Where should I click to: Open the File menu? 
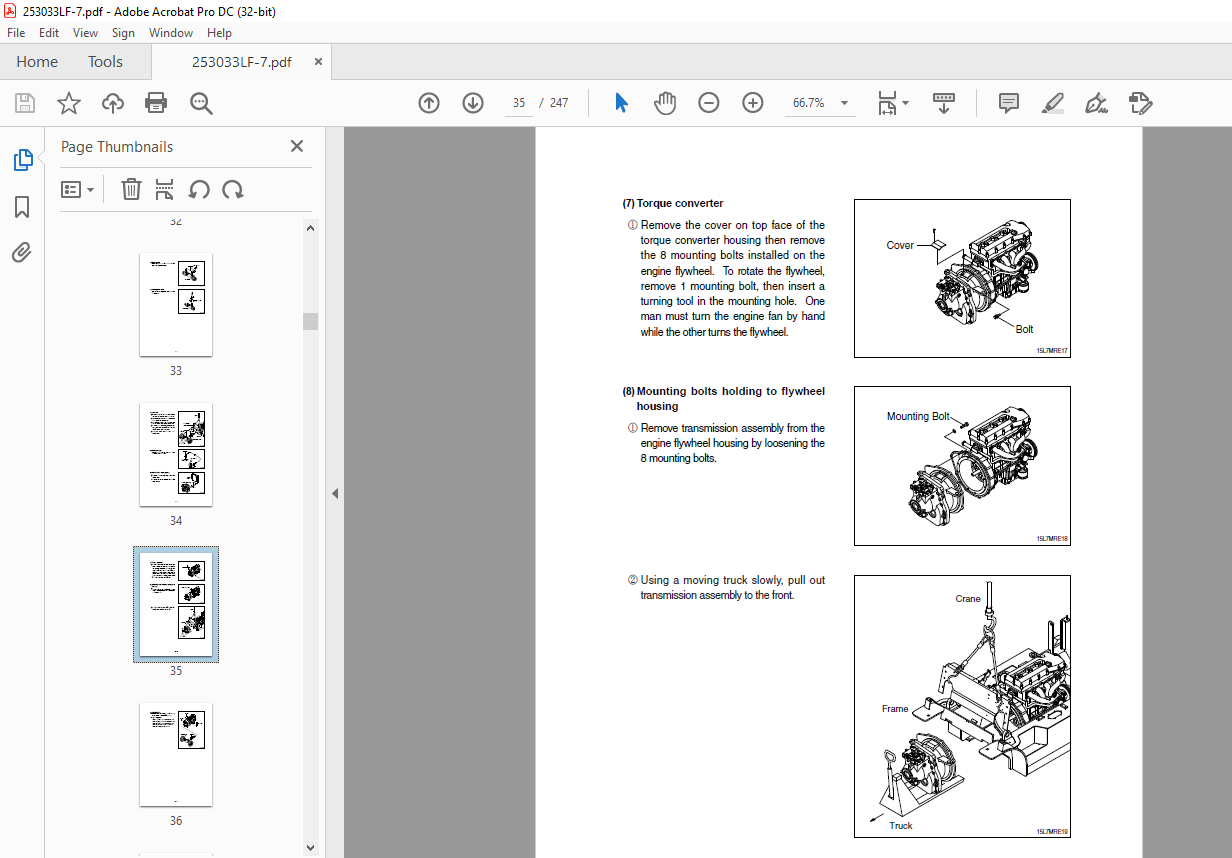[x=16, y=33]
